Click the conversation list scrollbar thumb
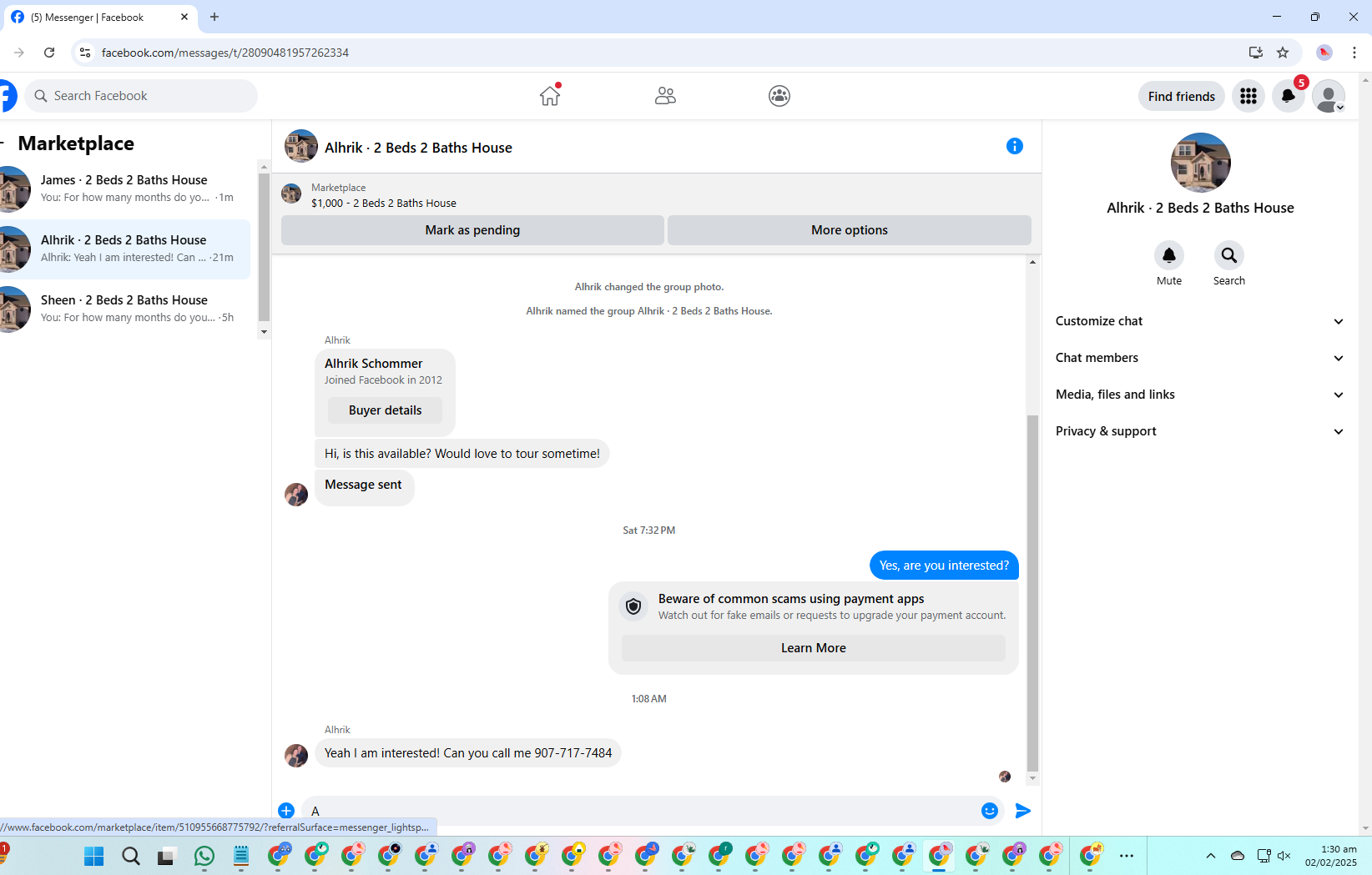 265,247
